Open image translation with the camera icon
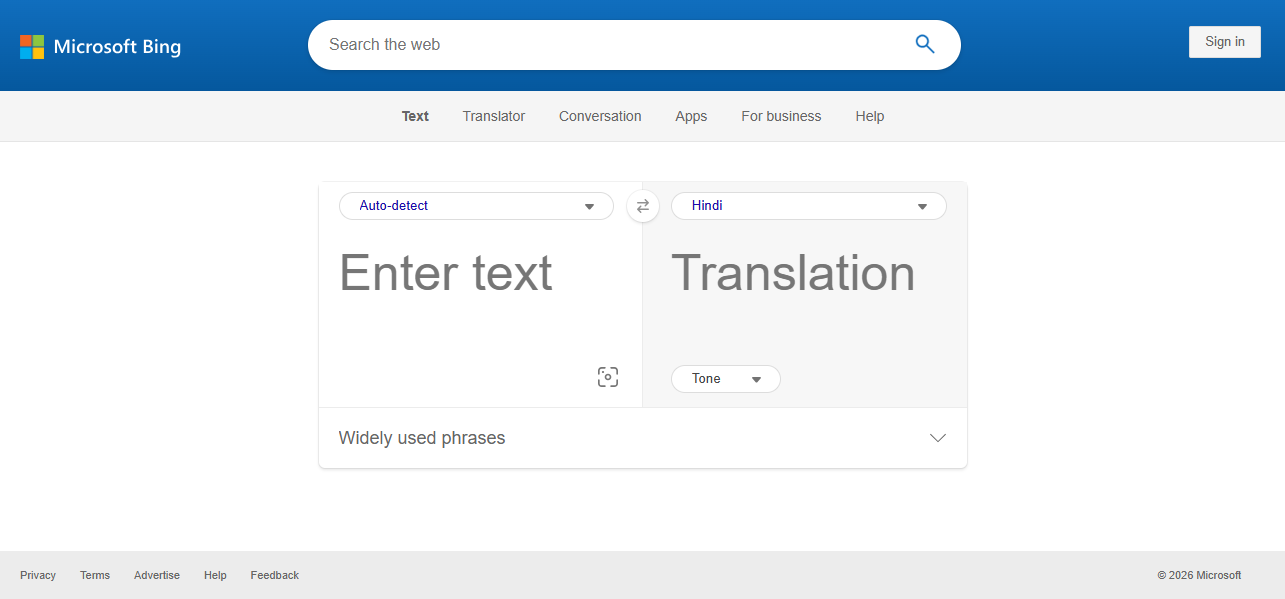 point(607,377)
